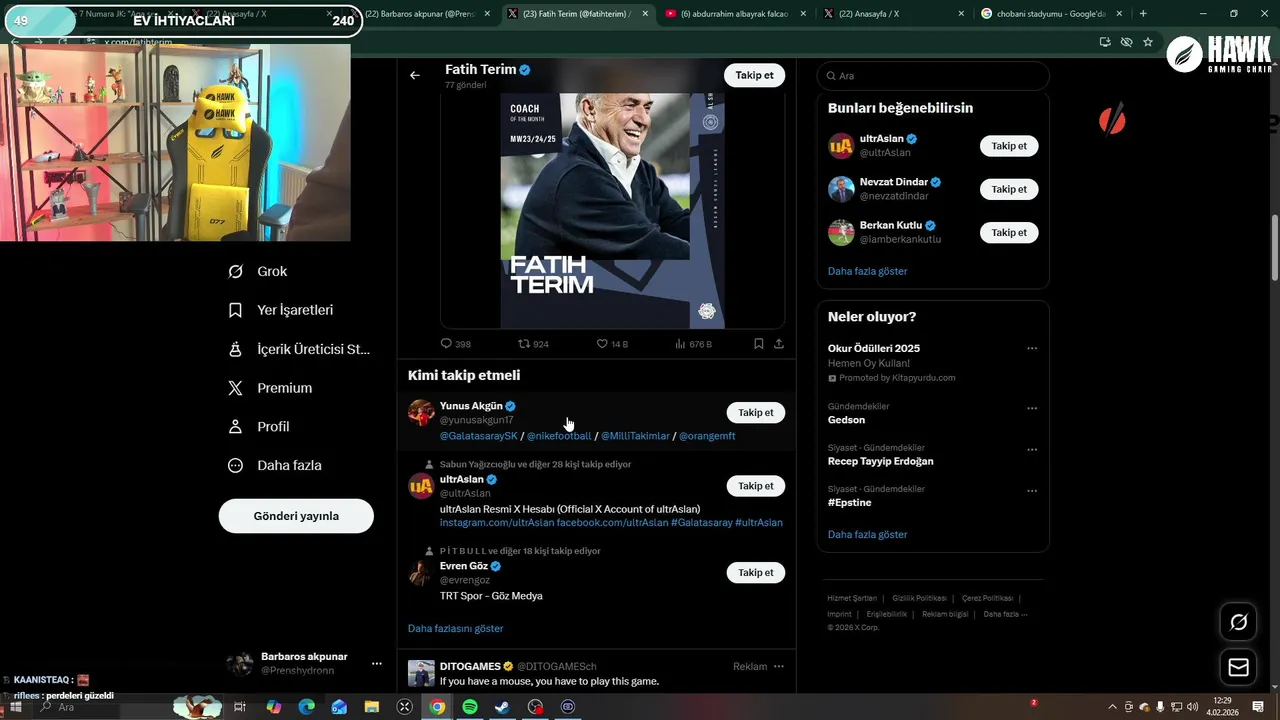Image resolution: width=1280 pixels, height=720 pixels.
Task: Click Daha fazla göster under Bunları beğenebilirsin
Action: click(x=867, y=271)
